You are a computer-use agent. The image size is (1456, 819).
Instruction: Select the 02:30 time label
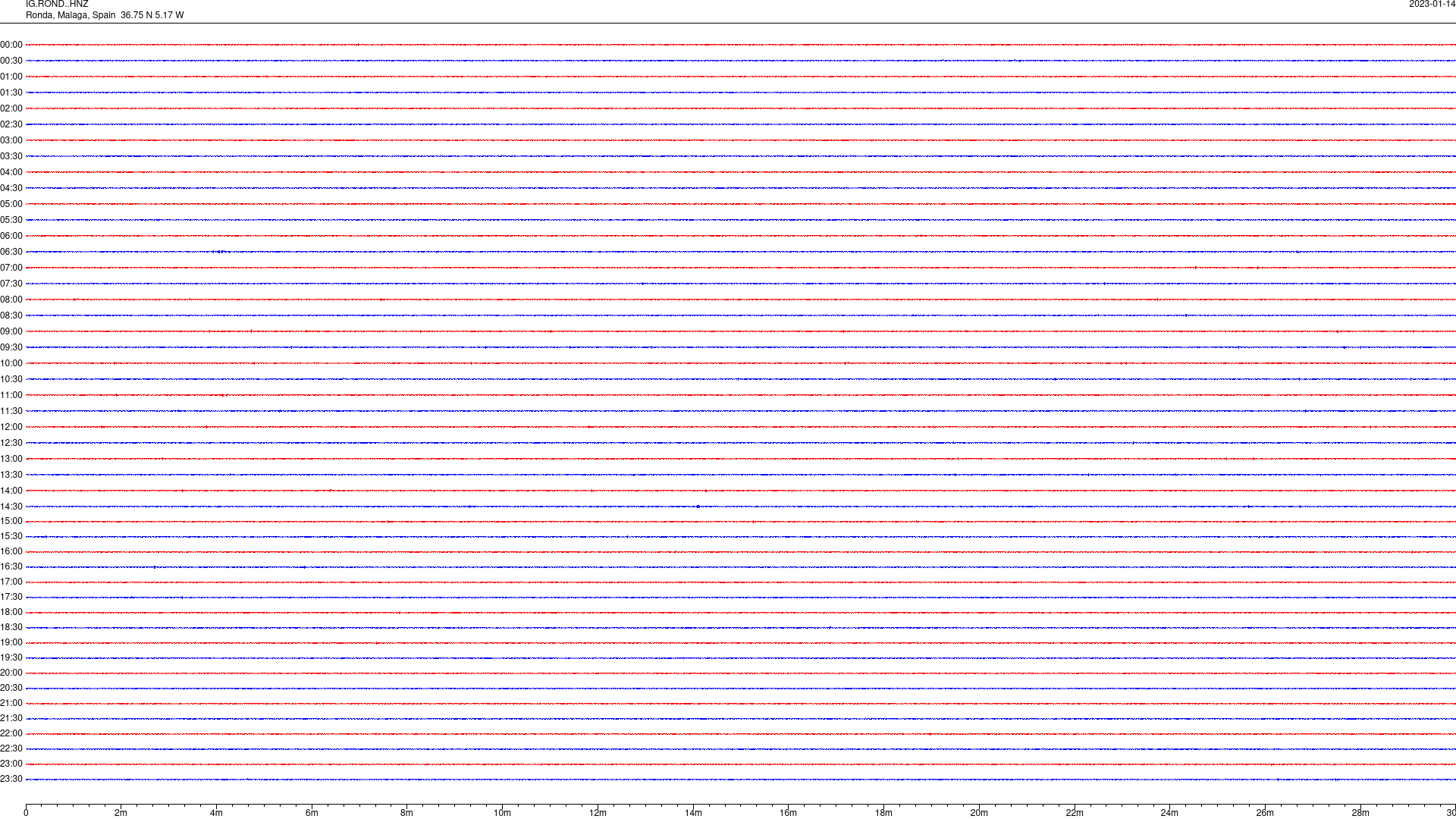[x=11, y=124]
